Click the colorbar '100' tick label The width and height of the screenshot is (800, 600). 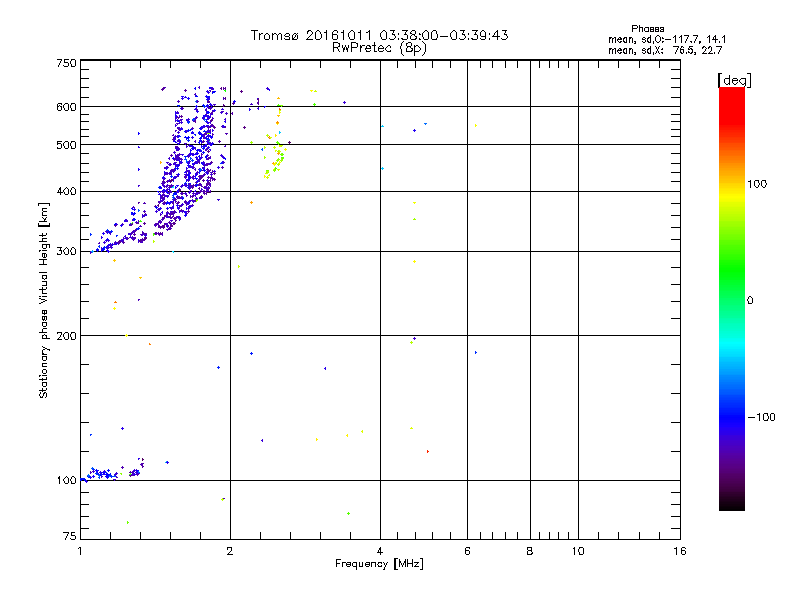click(757, 184)
